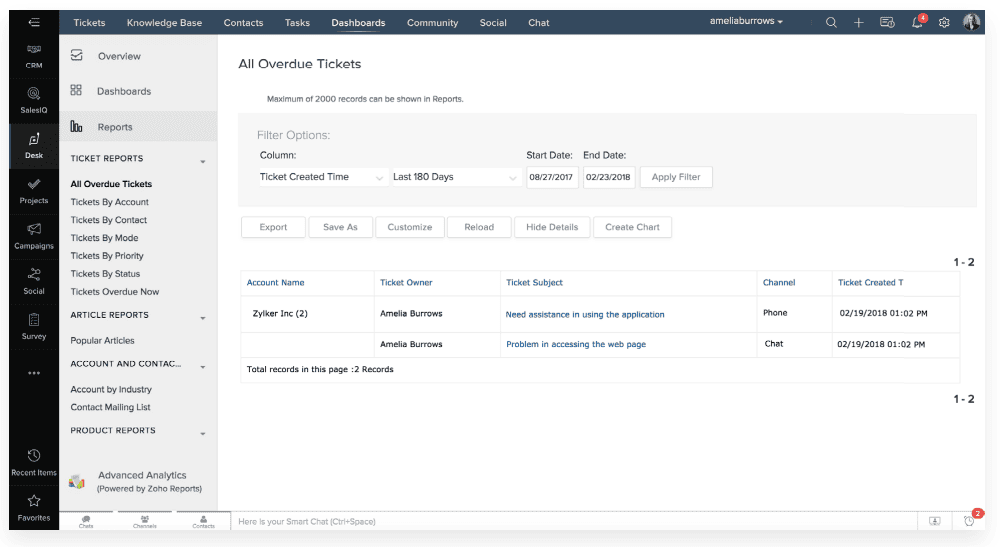Viewport: 1000px width, 547px height.
Task: Open Tickets By Priority report
Action: (x=107, y=256)
